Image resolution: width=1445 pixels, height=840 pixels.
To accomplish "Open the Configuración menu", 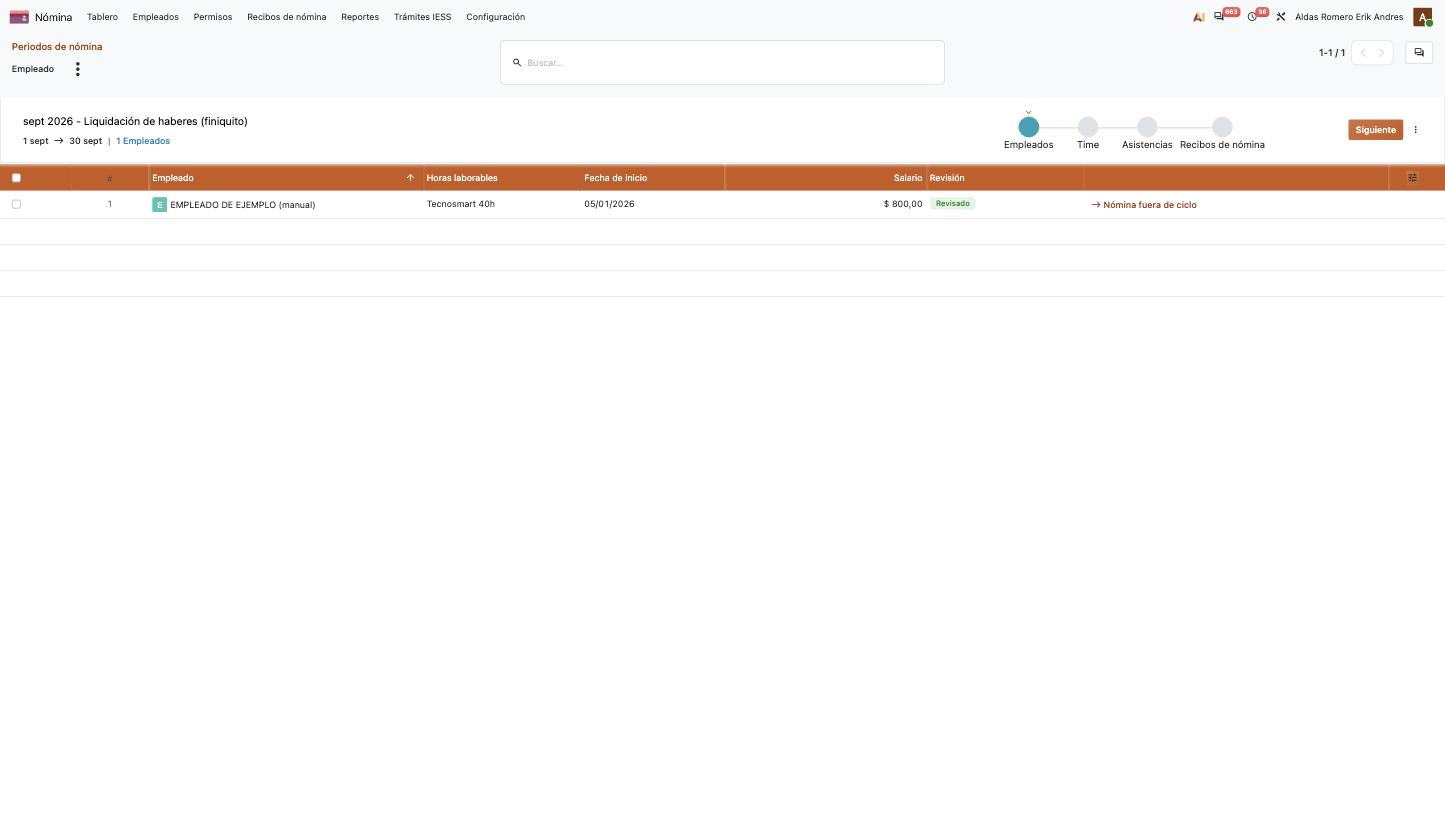I will pyautogui.click(x=496, y=17).
